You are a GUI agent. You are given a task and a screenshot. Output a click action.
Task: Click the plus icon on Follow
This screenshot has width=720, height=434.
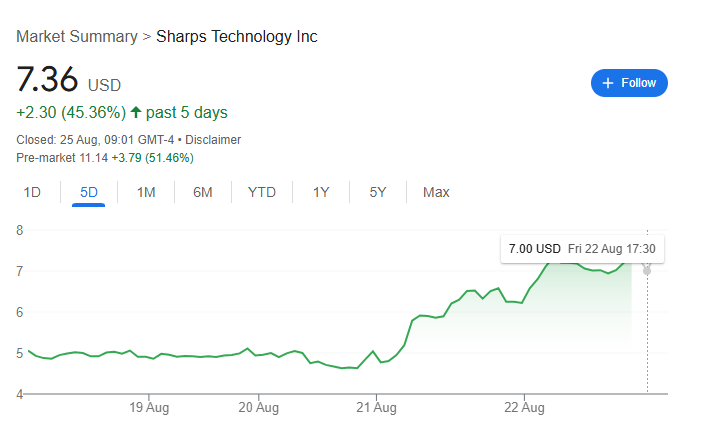click(608, 83)
